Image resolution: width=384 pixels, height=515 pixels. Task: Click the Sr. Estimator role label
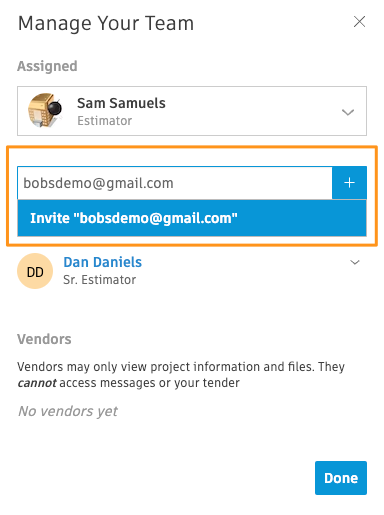click(100, 280)
